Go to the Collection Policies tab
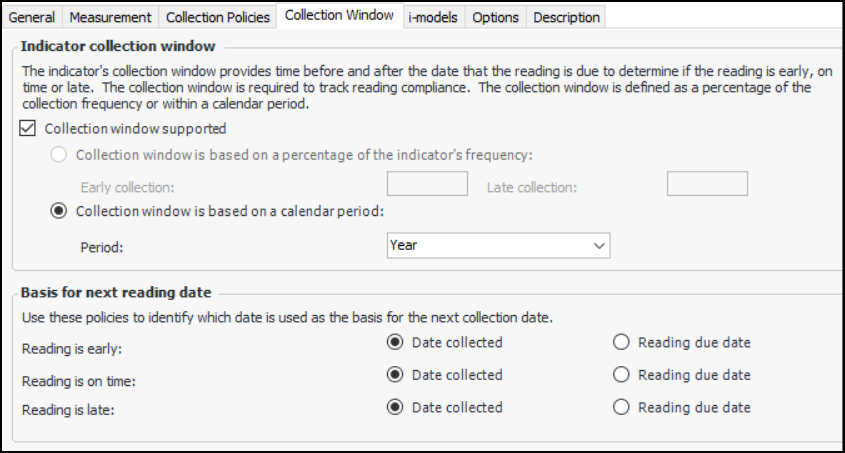 pos(218,17)
